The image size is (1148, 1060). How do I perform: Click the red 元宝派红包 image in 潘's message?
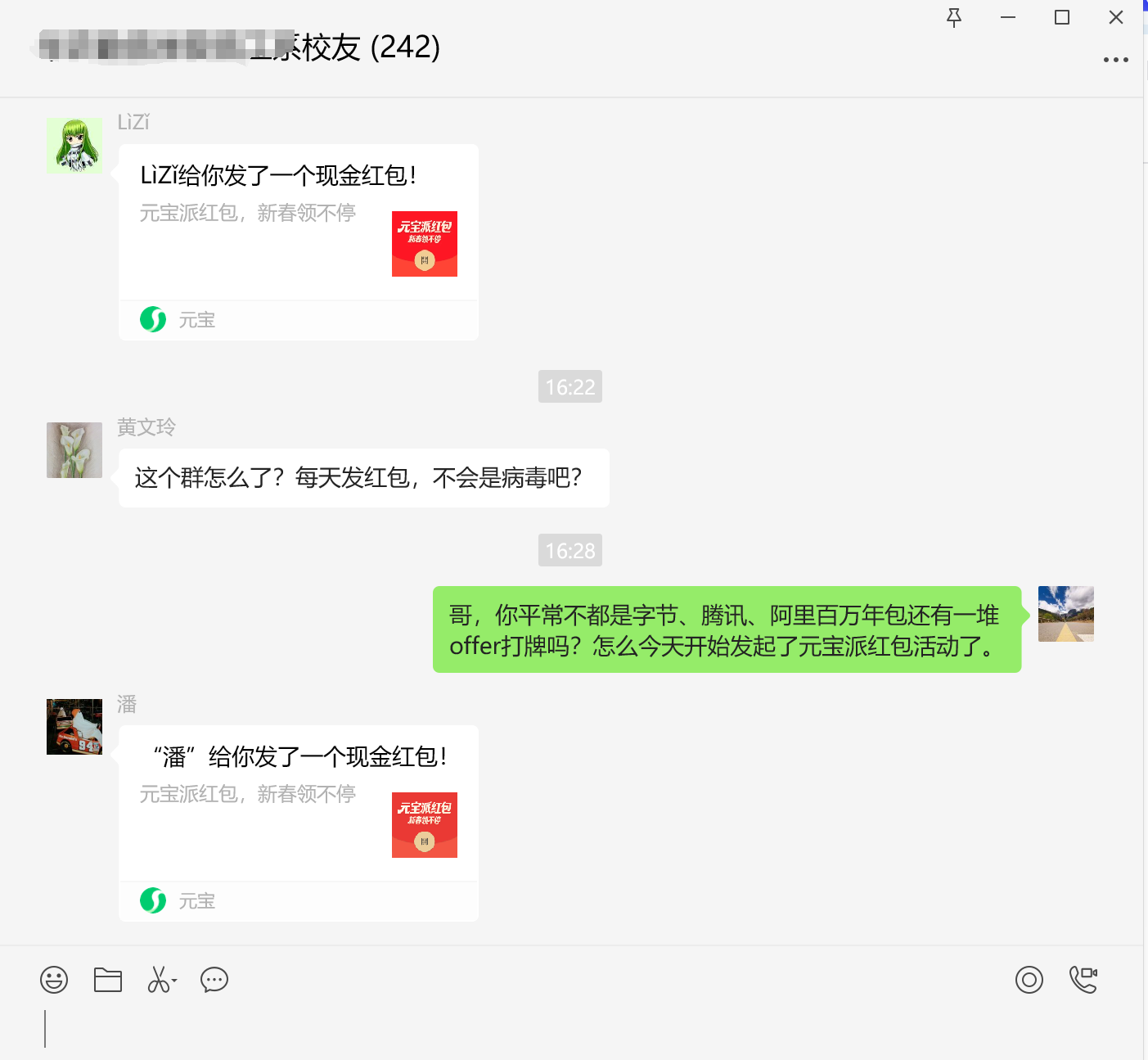pos(425,825)
